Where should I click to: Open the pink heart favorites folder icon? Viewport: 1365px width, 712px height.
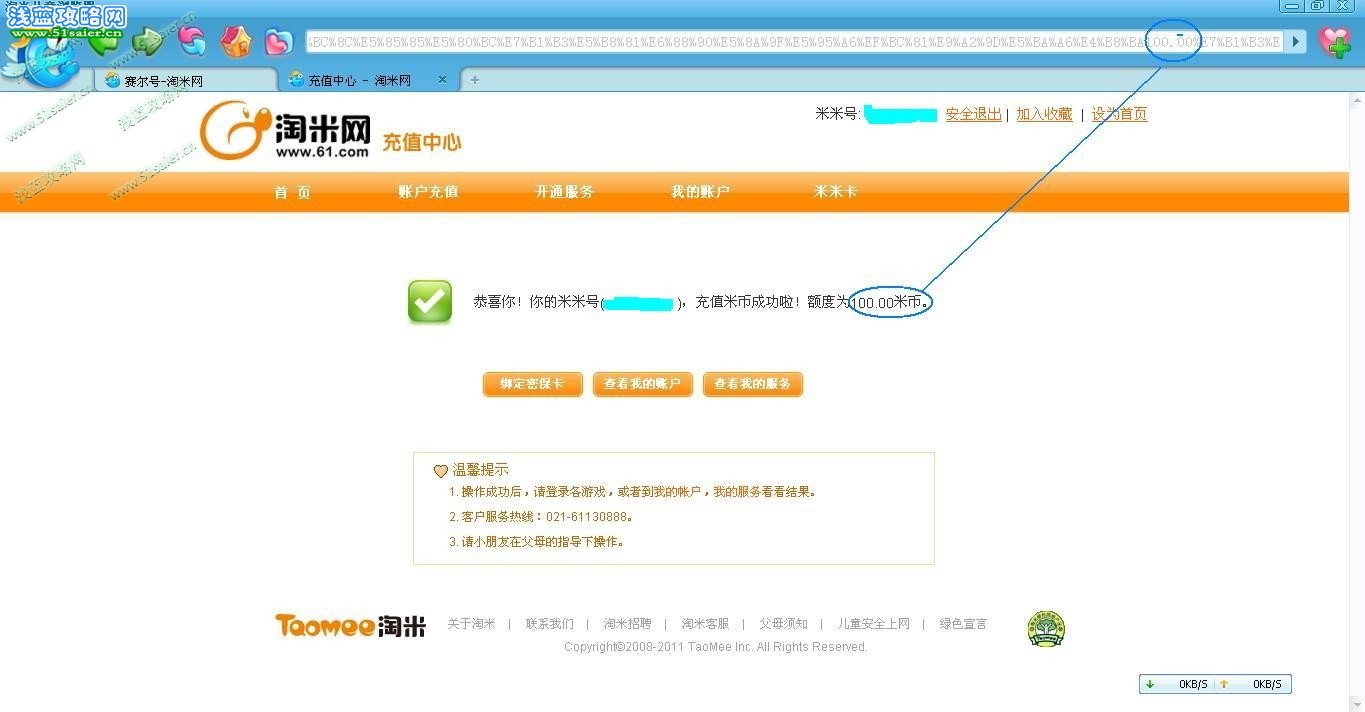click(x=278, y=42)
